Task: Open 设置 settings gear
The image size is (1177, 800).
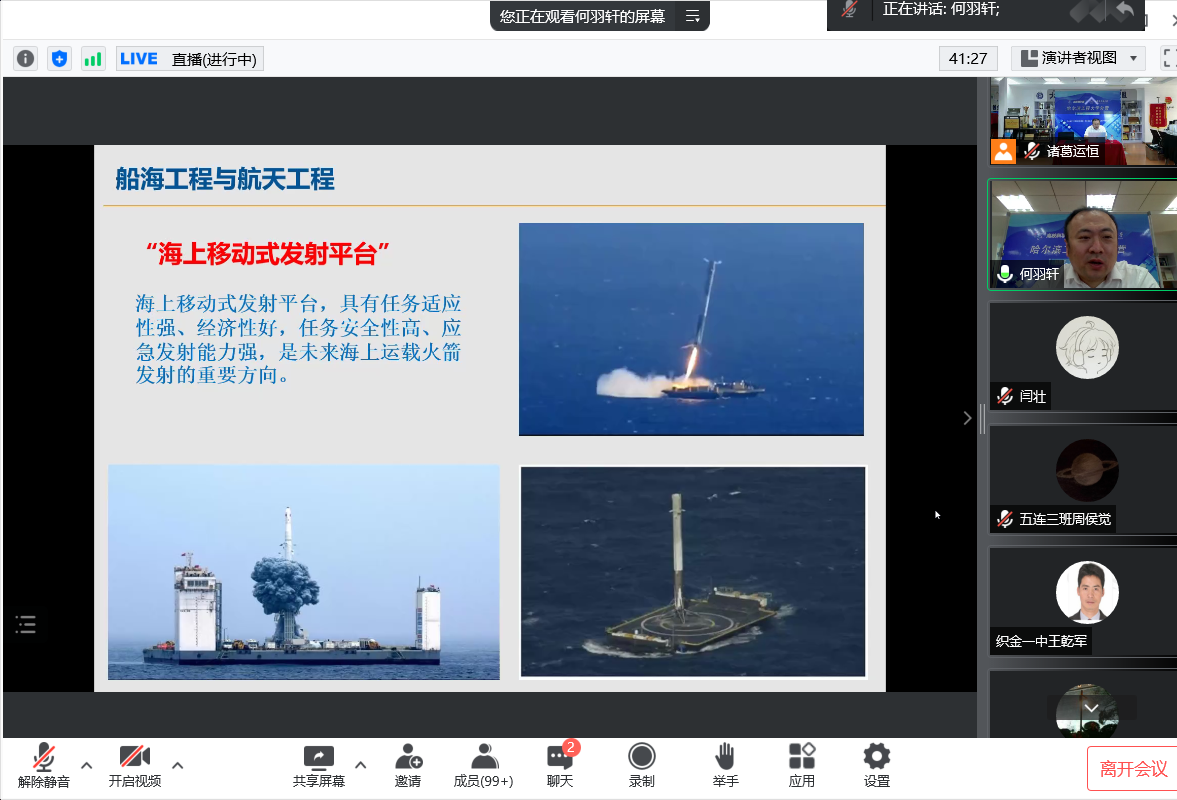Action: [876, 765]
